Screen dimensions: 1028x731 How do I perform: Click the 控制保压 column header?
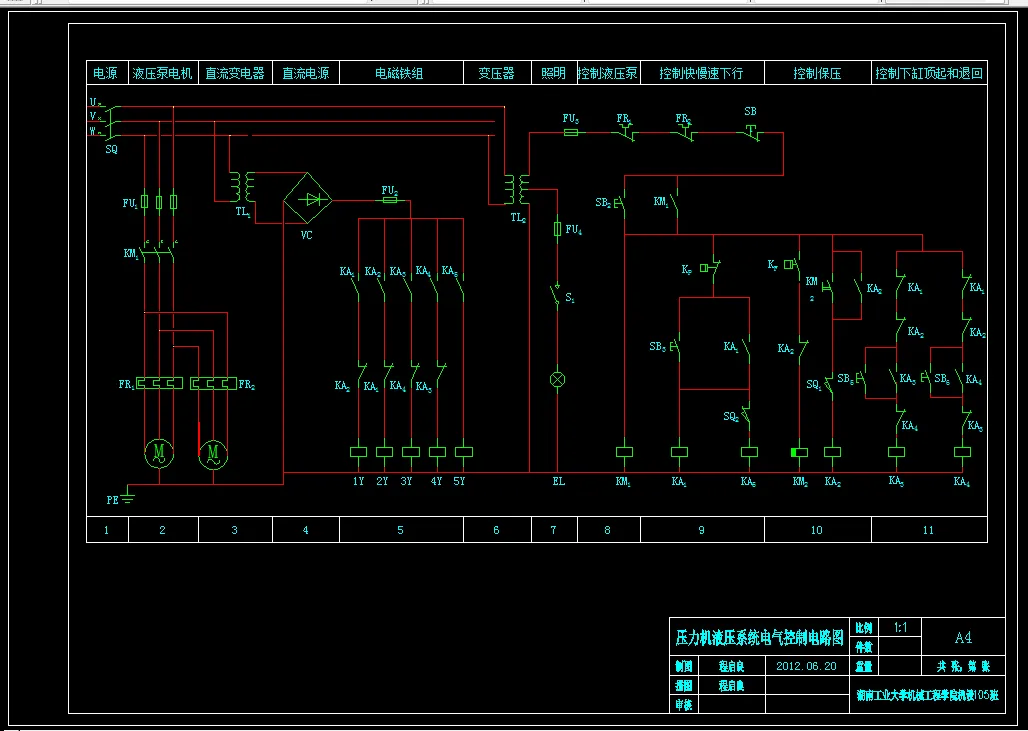tap(817, 73)
